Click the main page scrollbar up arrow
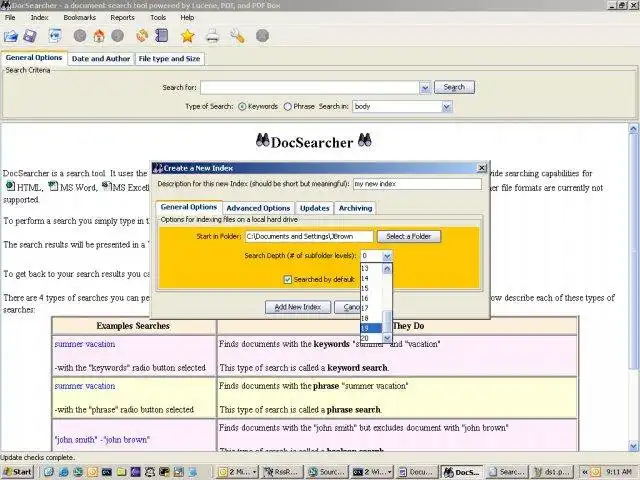Image resolution: width=640 pixels, height=480 pixels. pyautogui.click(x=633, y=129)
